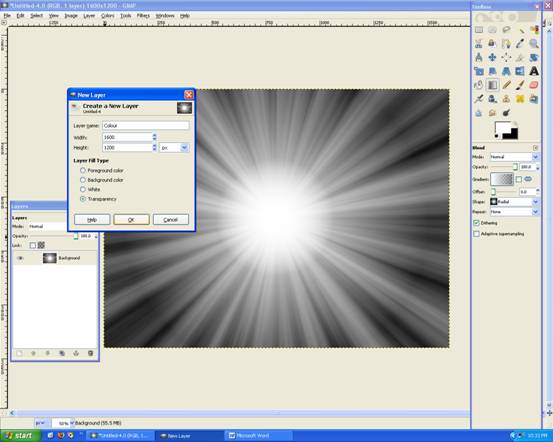Open the px units dropdown in New Layer
The height and width of the screenshot is (442, 553).
click(175, 148)
